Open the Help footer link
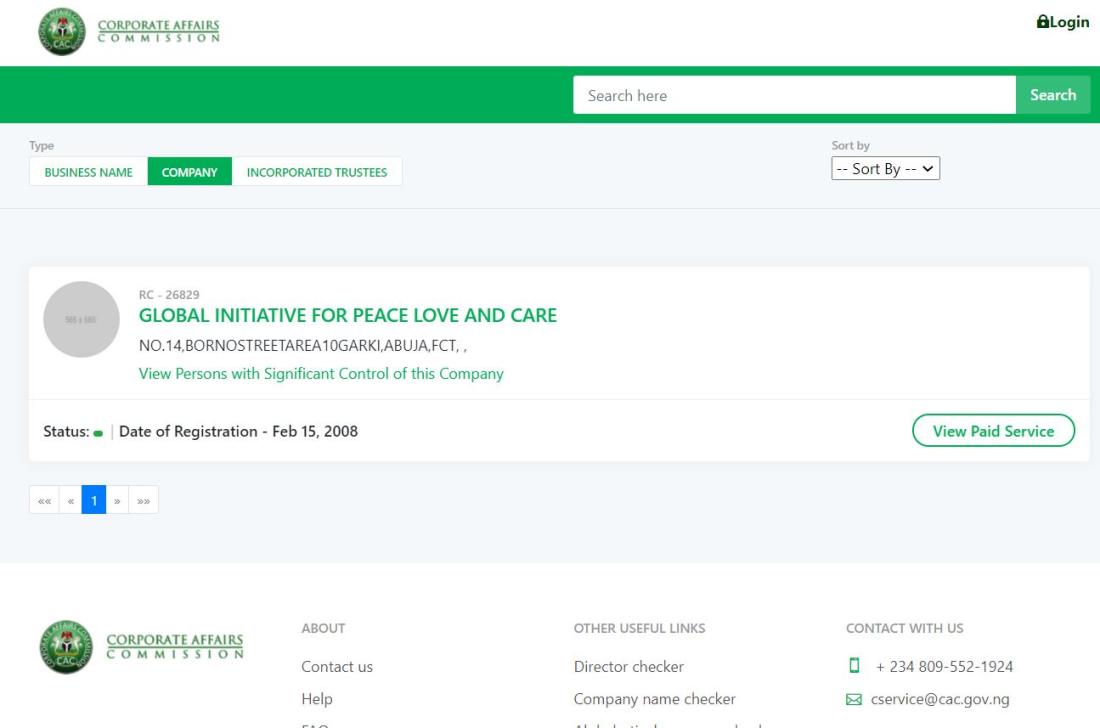The width and height of the screenshot is (1100, 728). click(317, 699)
